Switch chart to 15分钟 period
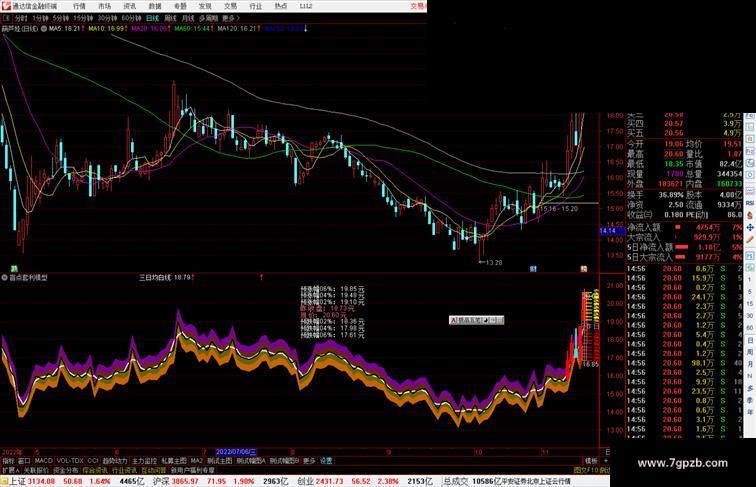This screenshot has width=756, height=487. point(83,18)
